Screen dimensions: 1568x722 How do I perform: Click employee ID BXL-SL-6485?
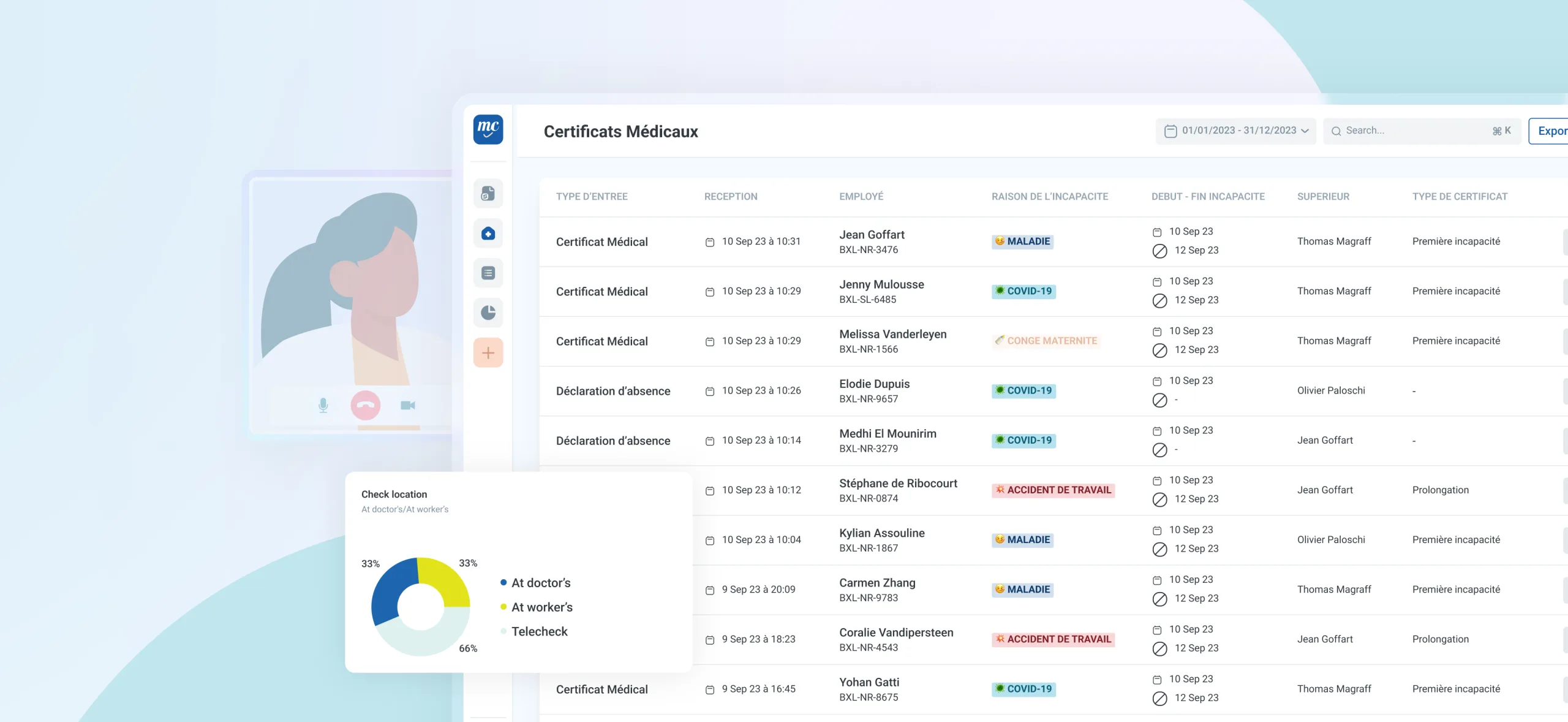click(x=867, y=300)
